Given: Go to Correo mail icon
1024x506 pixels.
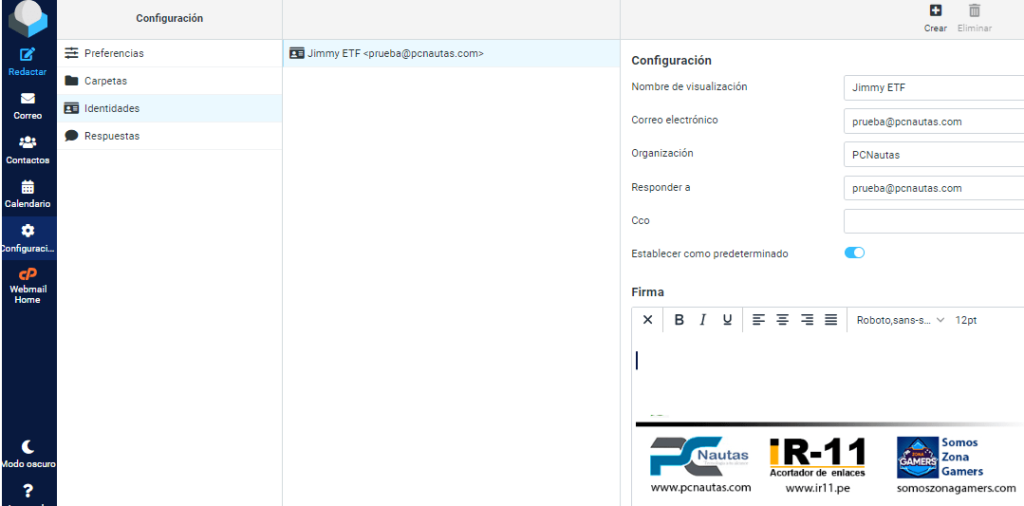Looking at the screenshot, I should (x=27, y=99).
